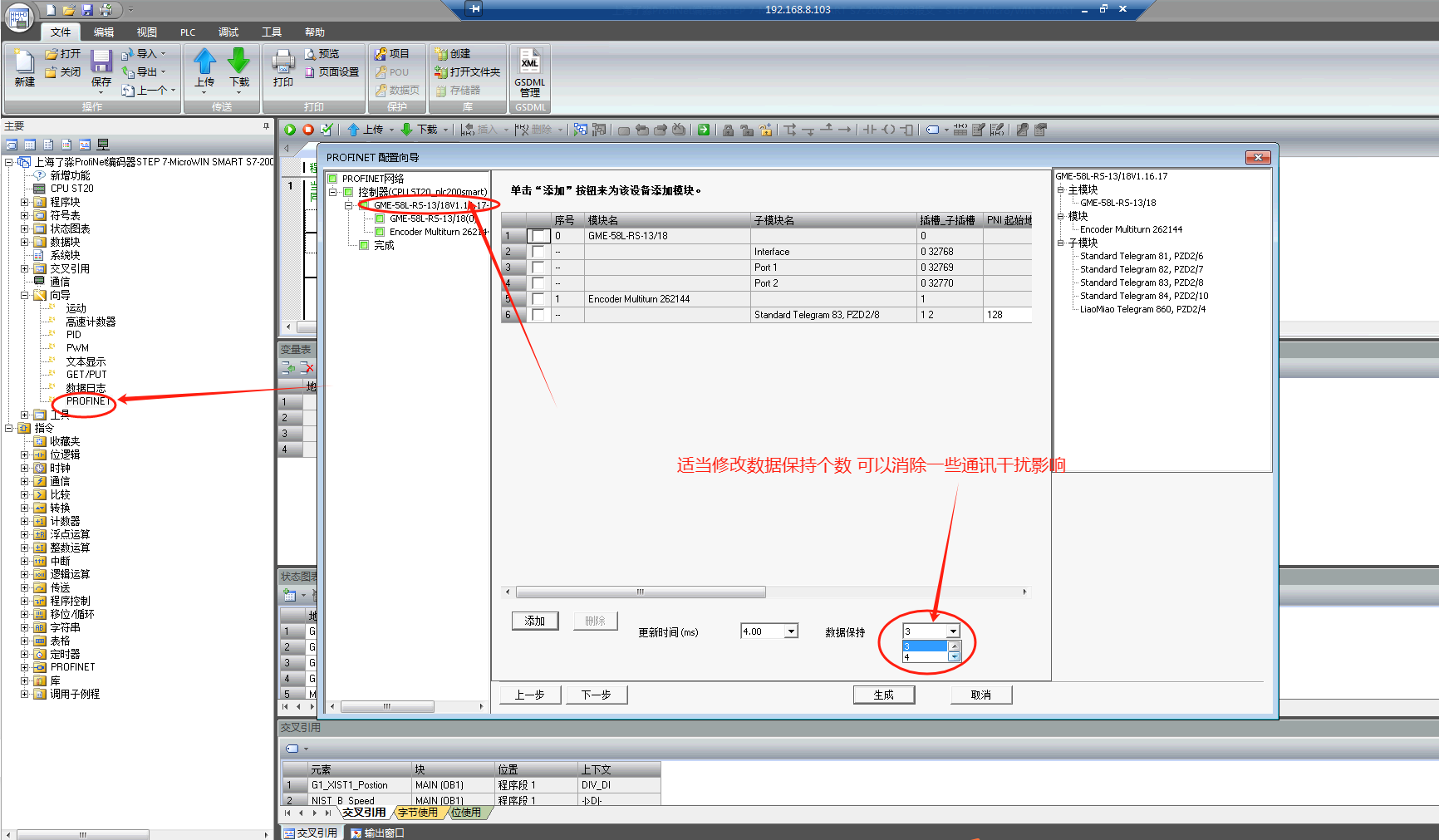This screenshot has height=840, width=1439.
Task: Click 项目 project protection key
Action: [x=392, y=54]
